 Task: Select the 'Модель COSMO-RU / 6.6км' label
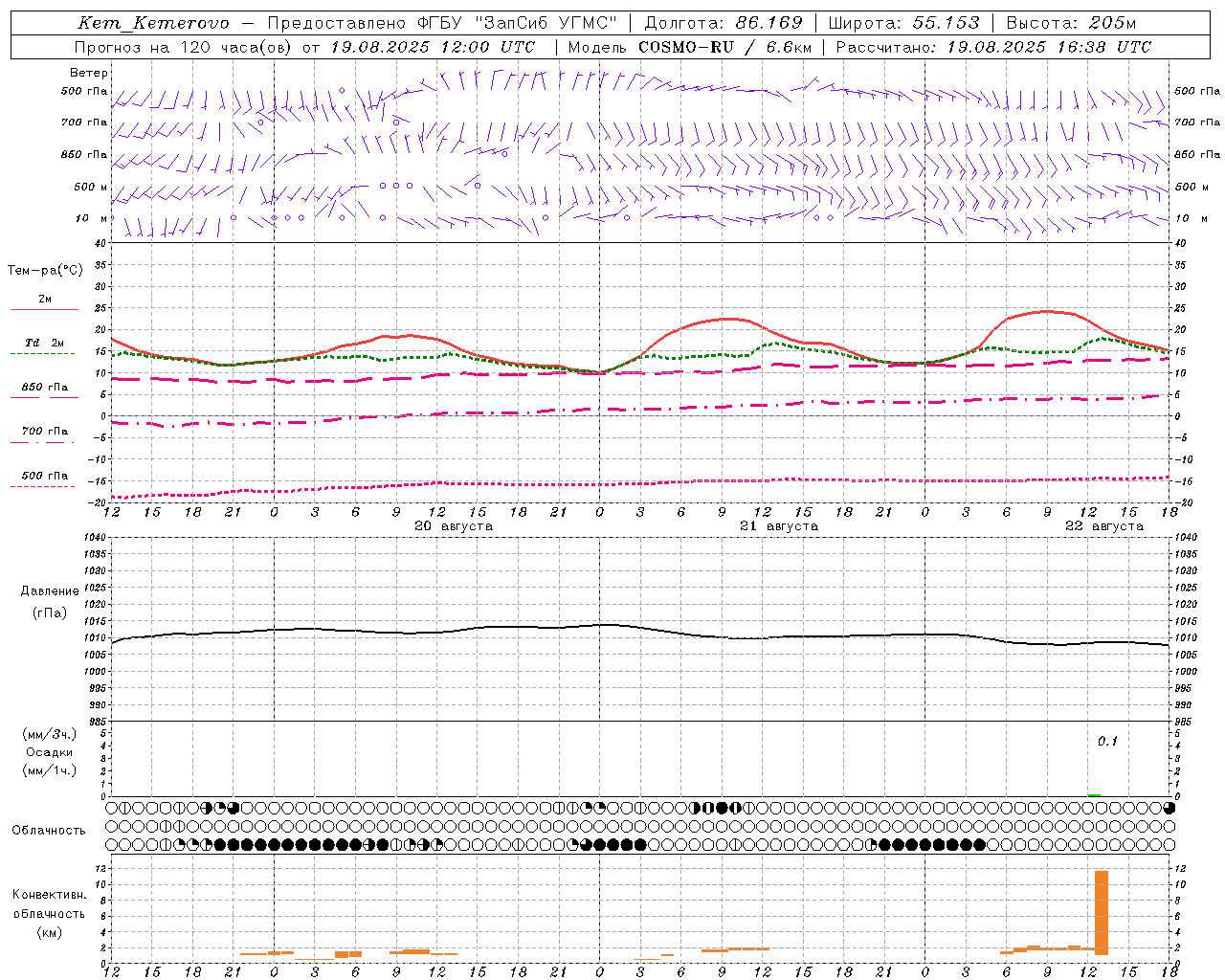coord(690,47)
